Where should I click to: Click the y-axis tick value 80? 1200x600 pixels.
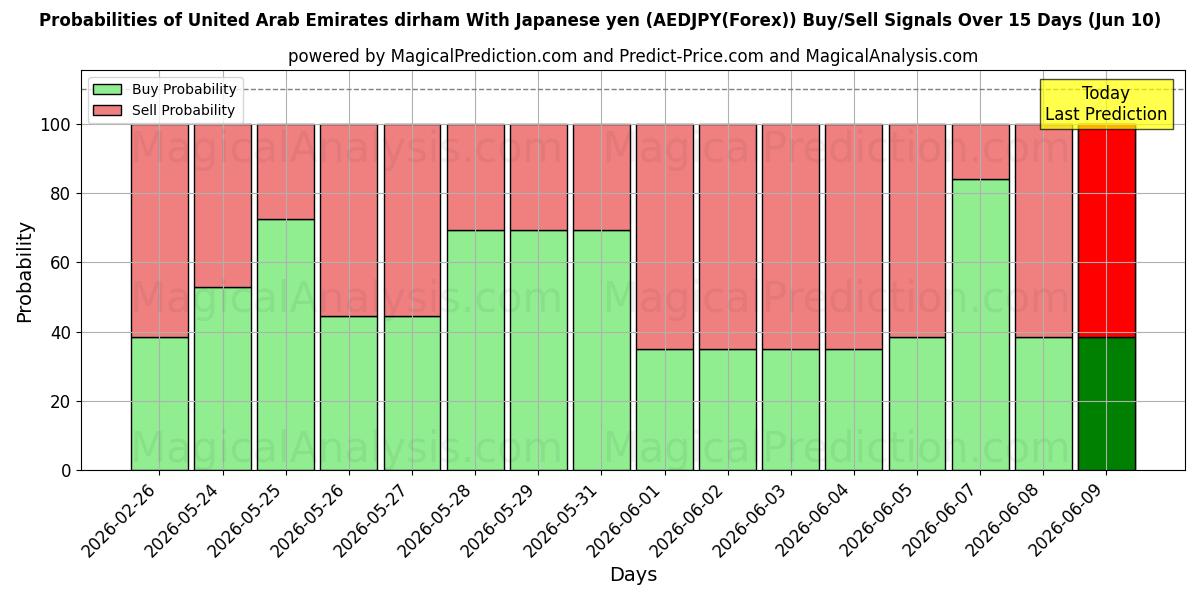63,194
